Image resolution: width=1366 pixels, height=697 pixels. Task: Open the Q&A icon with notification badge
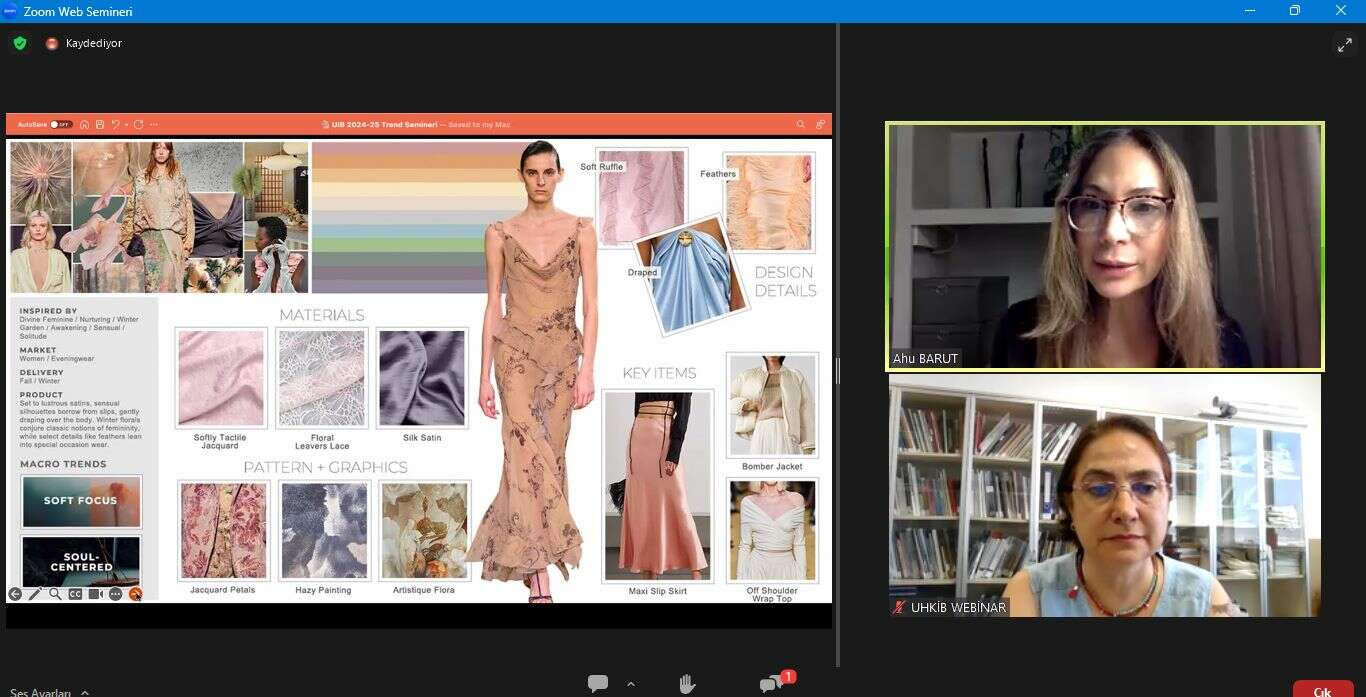(x=771, y=684)
